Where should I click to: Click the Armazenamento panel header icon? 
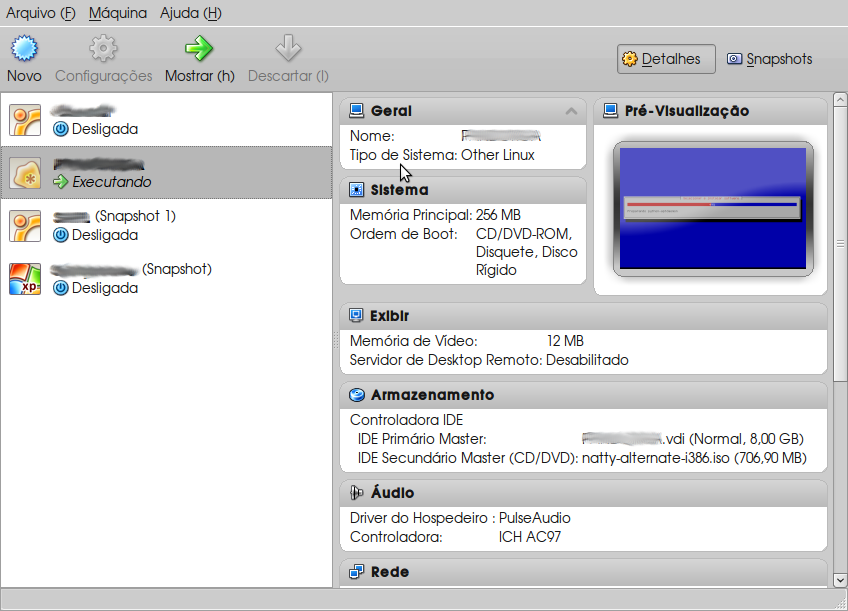coord(357,394)
